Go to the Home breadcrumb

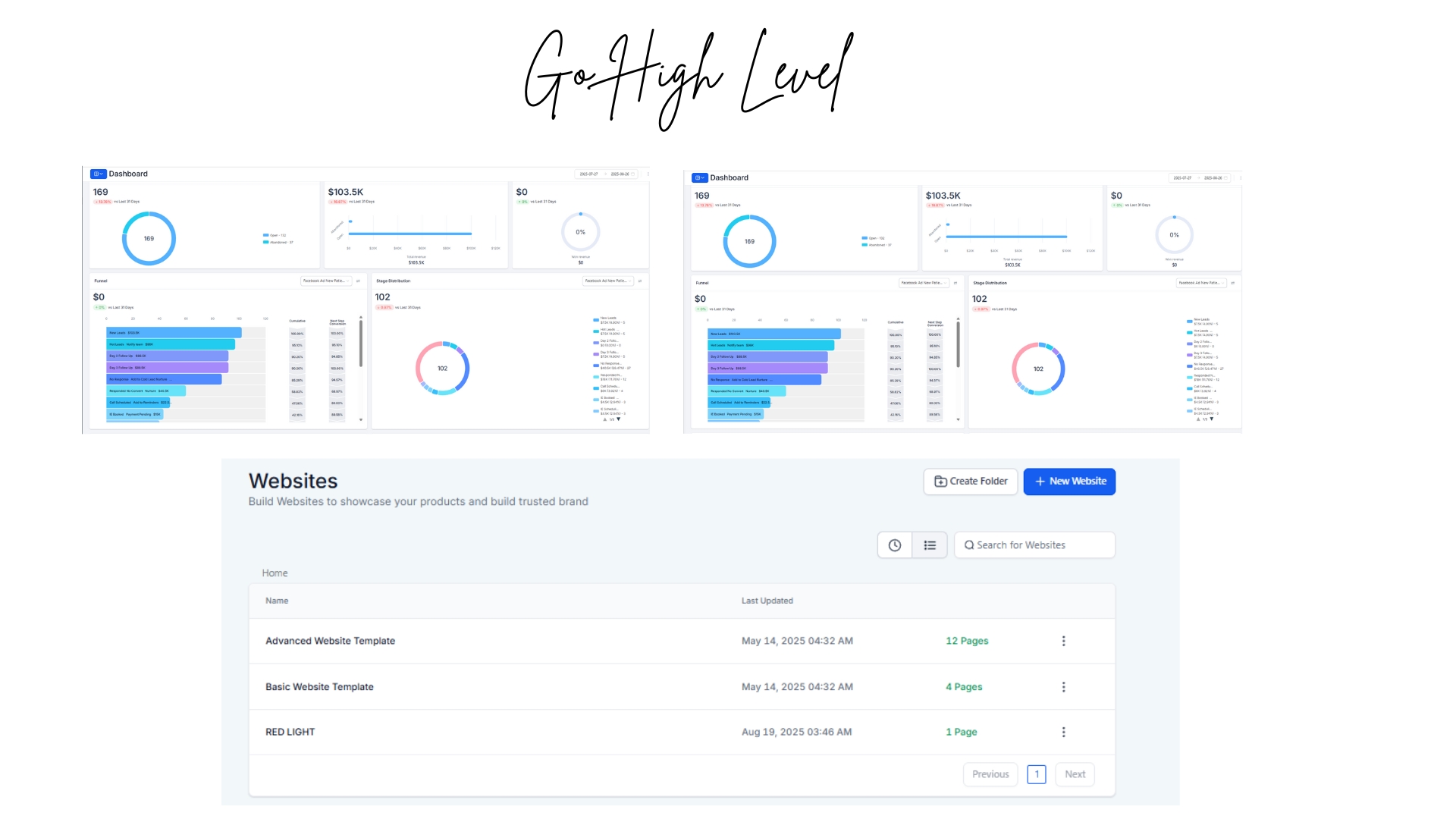[x=275, y=573]
